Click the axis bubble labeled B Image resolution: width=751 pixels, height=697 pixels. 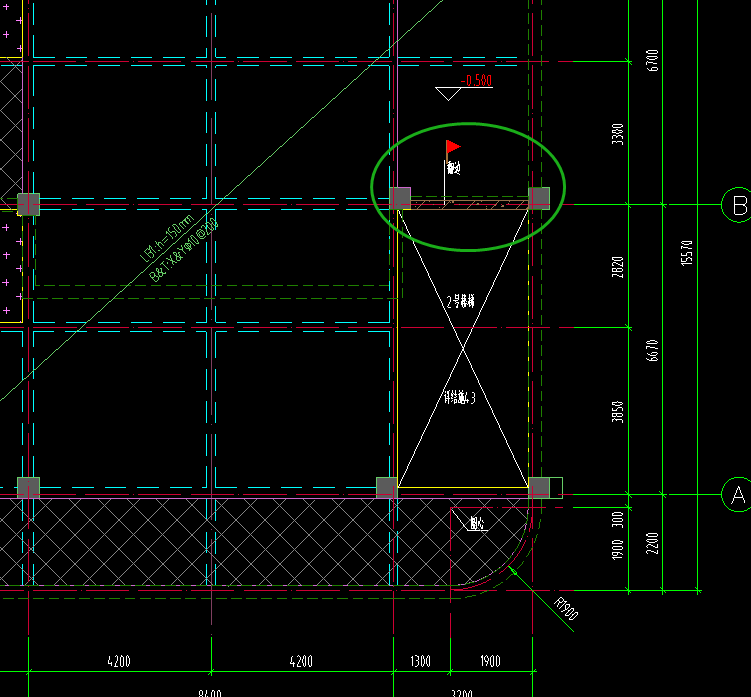tap(737, 205)
